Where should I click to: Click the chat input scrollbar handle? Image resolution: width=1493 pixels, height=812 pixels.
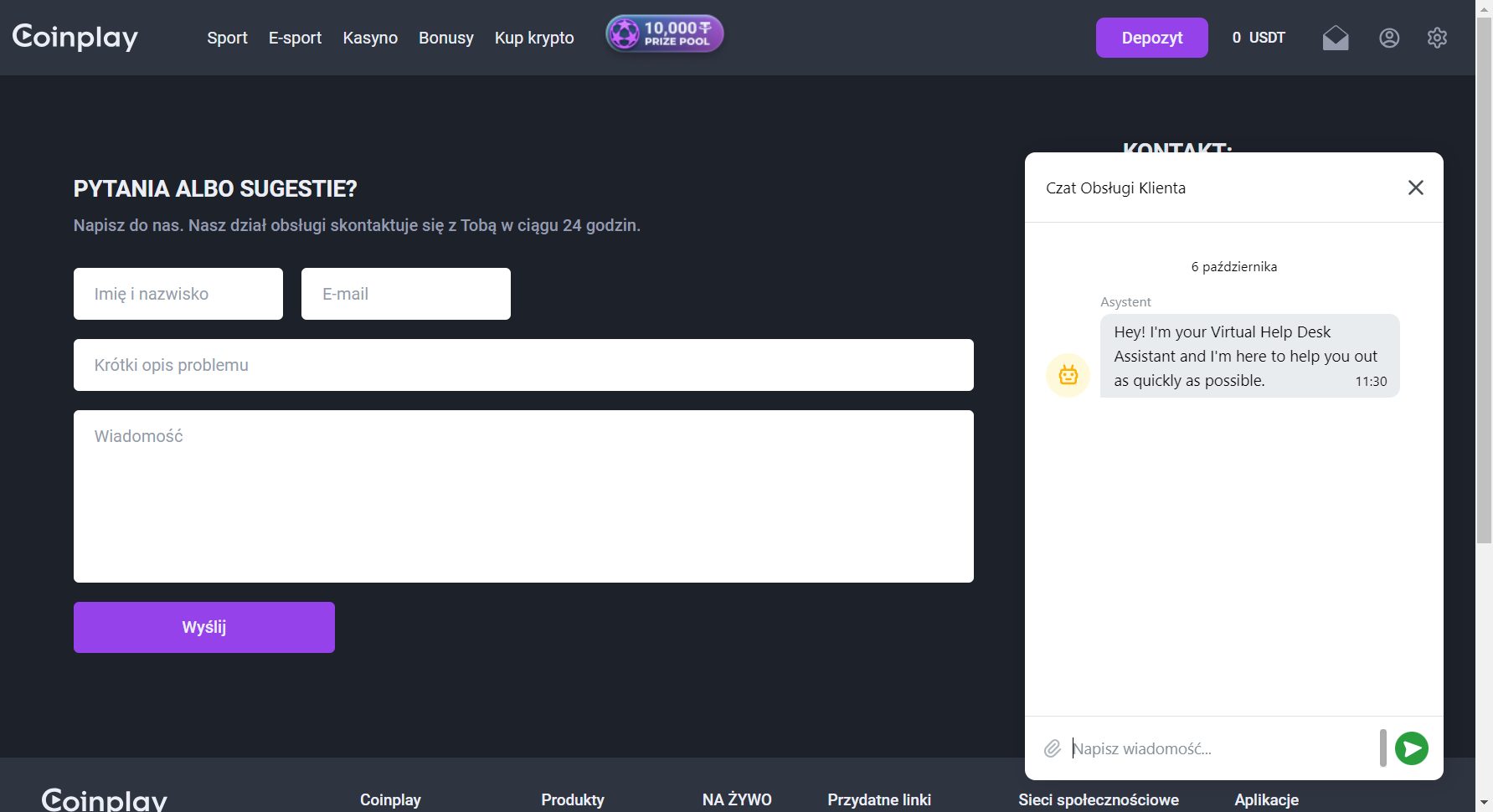(1383, 748)
